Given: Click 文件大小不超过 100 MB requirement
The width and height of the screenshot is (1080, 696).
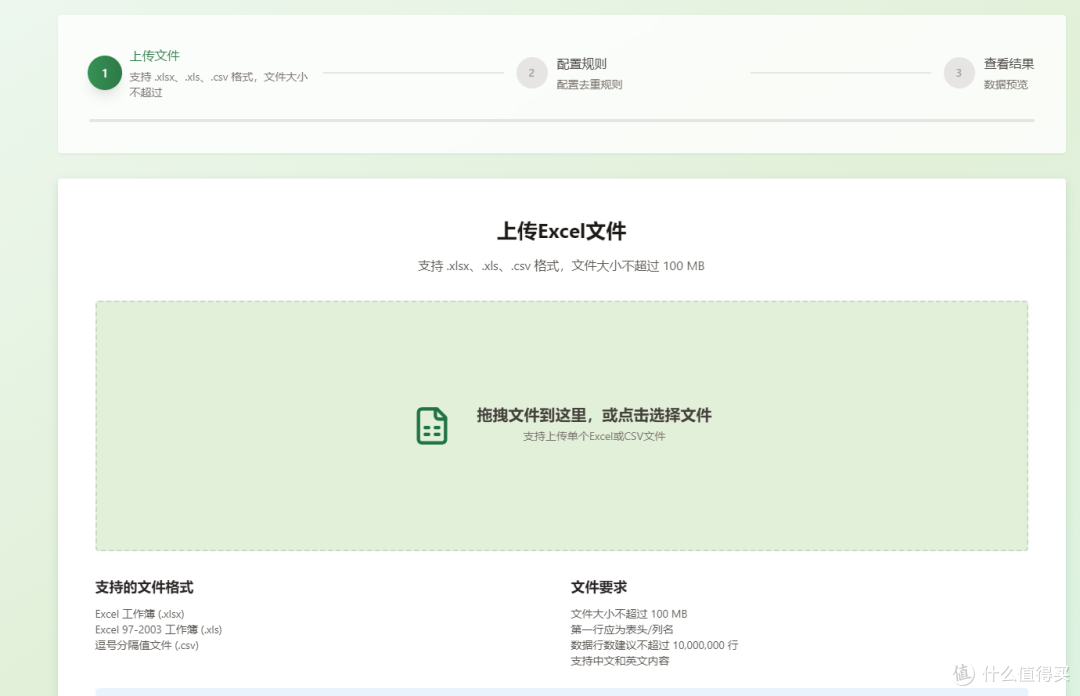Looking at the screenshot, I should point(629,614).
